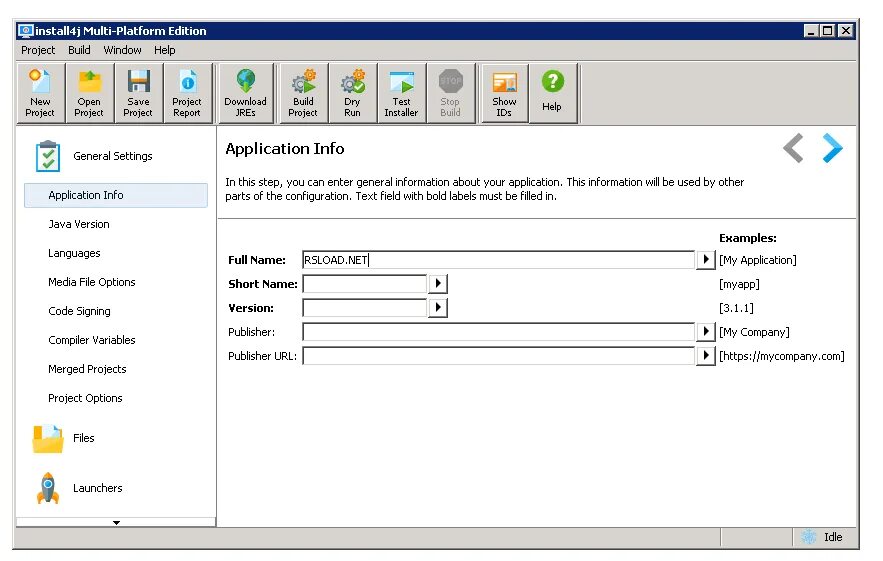Select Media File Options in the sidebar
883x561 pixels.
click(x=92, y=282)
